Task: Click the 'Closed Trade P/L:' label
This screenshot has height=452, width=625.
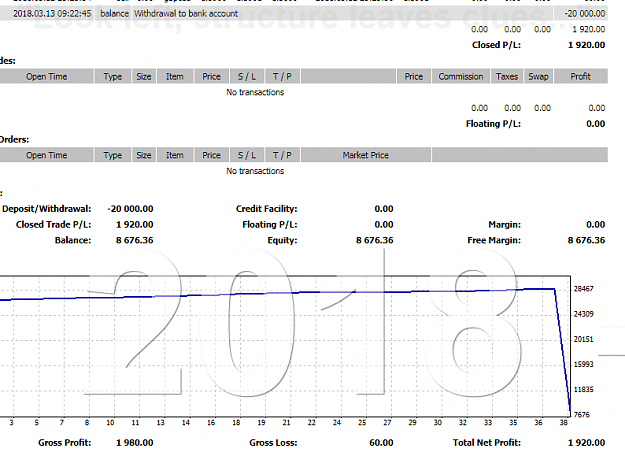Action: [x=53, y=225]
